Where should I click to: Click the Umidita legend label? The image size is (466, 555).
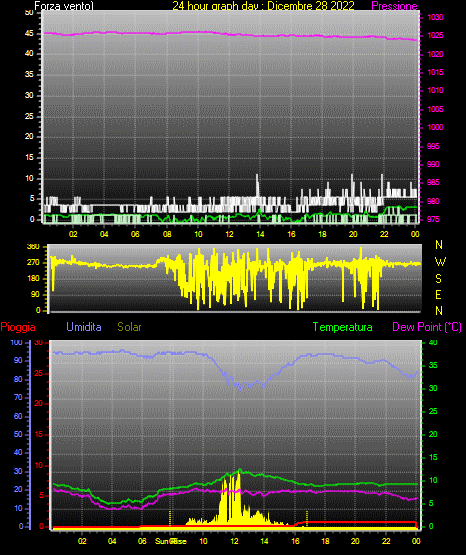(84, 327)
